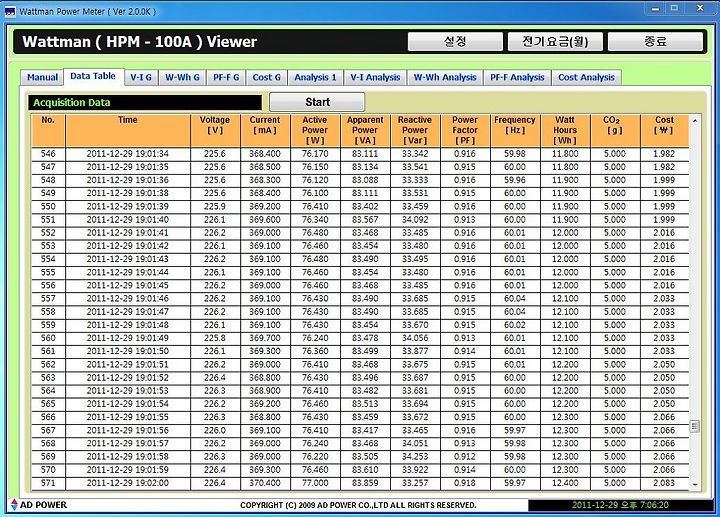Click the CO2 [g] column header
The height and width of the screenshot is (517, 720).
pos(615,130)
